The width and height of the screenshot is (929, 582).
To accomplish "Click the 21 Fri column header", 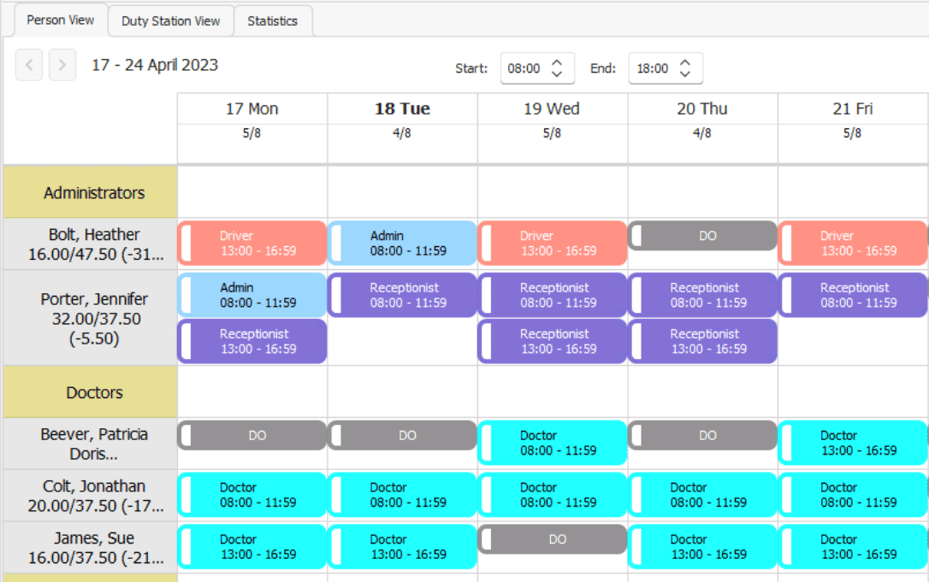I will tap(852, 109).
